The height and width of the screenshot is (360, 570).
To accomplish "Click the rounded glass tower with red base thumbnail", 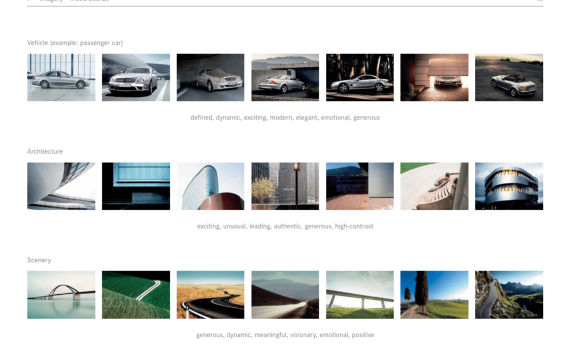I will 210,186.
